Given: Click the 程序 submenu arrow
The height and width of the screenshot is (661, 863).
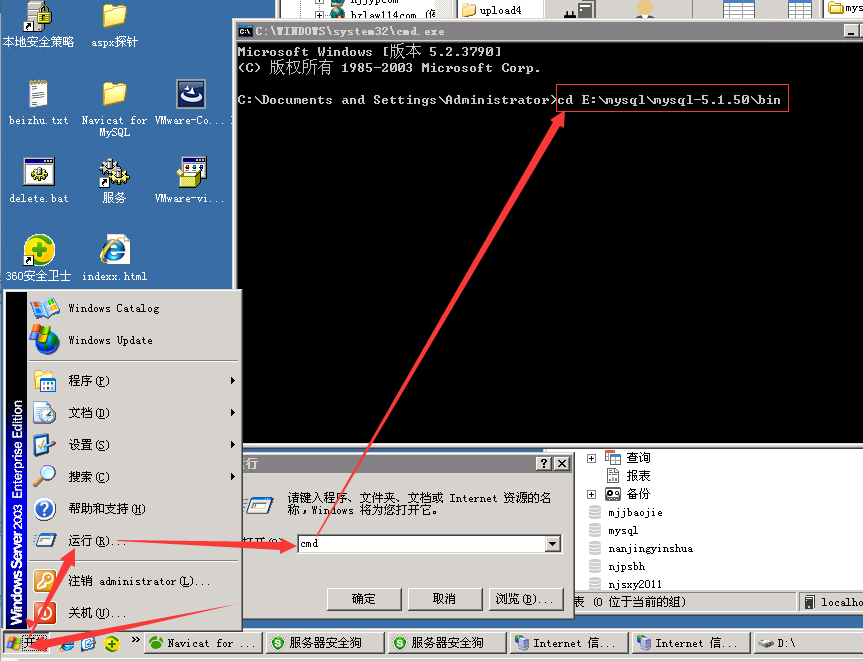Looking at the screenshot, I should click(233, 381).
